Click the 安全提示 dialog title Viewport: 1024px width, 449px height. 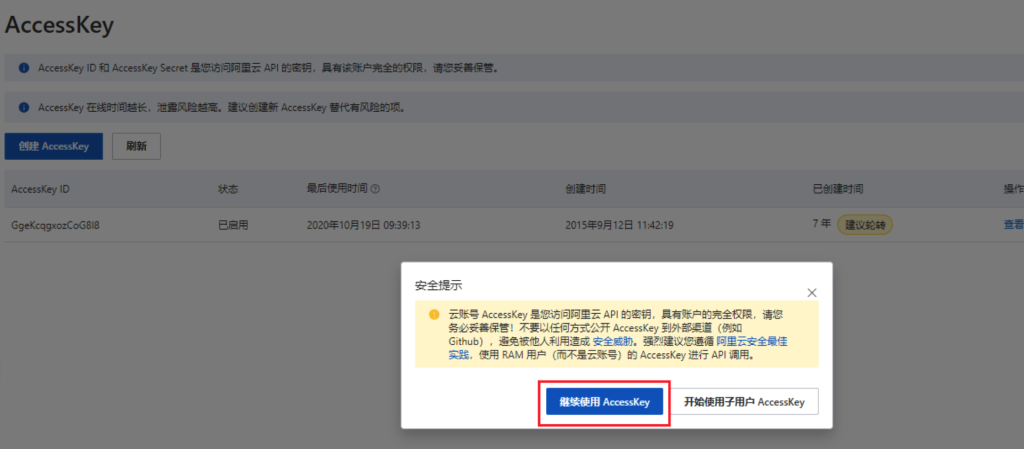[x=439, y=286]
